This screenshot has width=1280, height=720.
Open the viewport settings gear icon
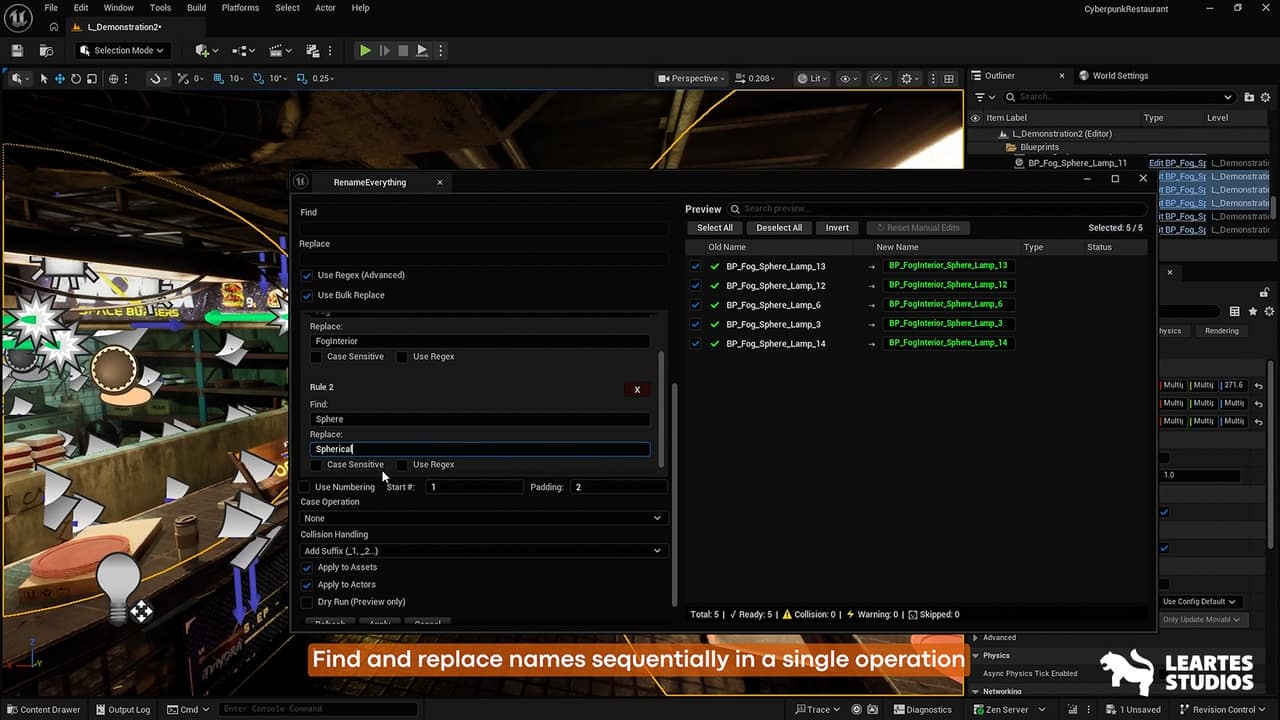coord(908,78)
